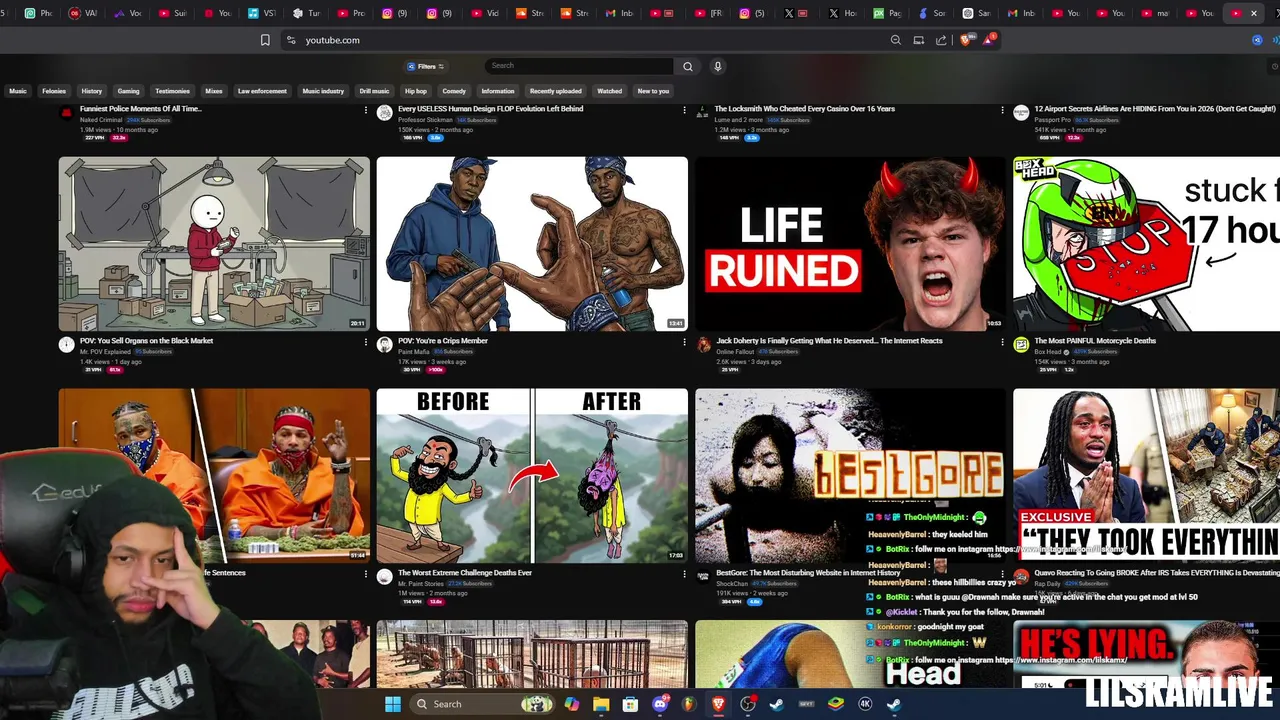
Task: Switch to the X browser tab without label
Action: 795,13
